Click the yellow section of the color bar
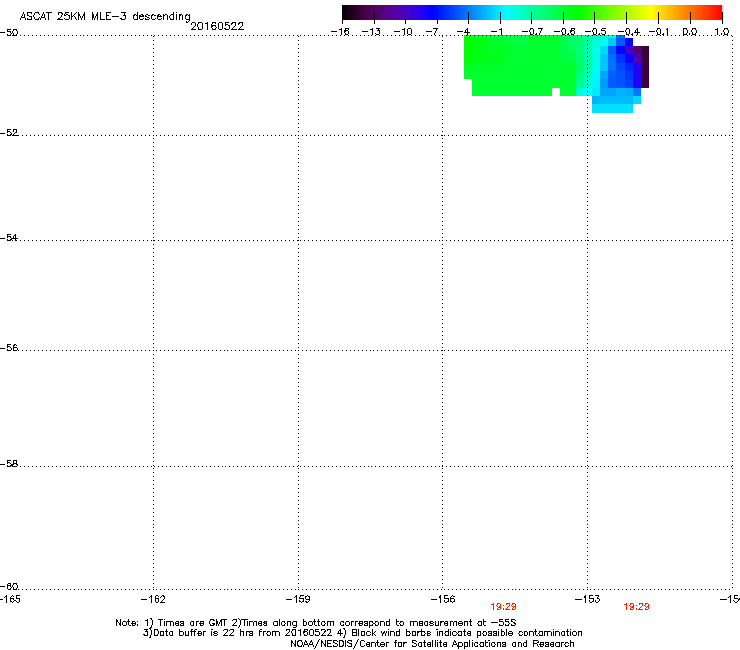Image resolution: width=740 pixels, height=650 pixels. [651, 12]
